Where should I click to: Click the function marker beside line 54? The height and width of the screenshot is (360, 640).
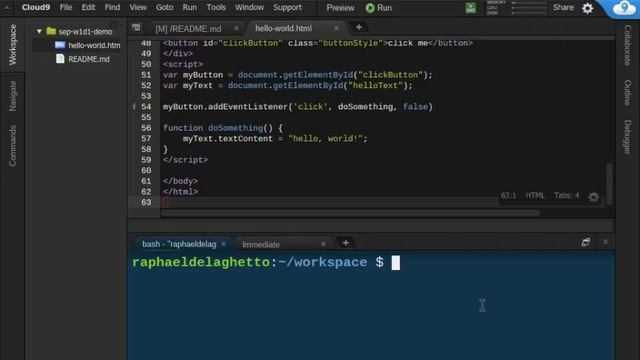133,107
